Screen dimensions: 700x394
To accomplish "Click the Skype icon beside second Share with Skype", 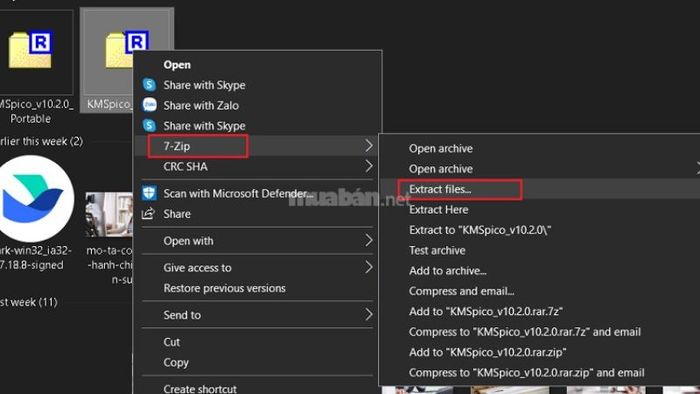I will pos(149,125).
